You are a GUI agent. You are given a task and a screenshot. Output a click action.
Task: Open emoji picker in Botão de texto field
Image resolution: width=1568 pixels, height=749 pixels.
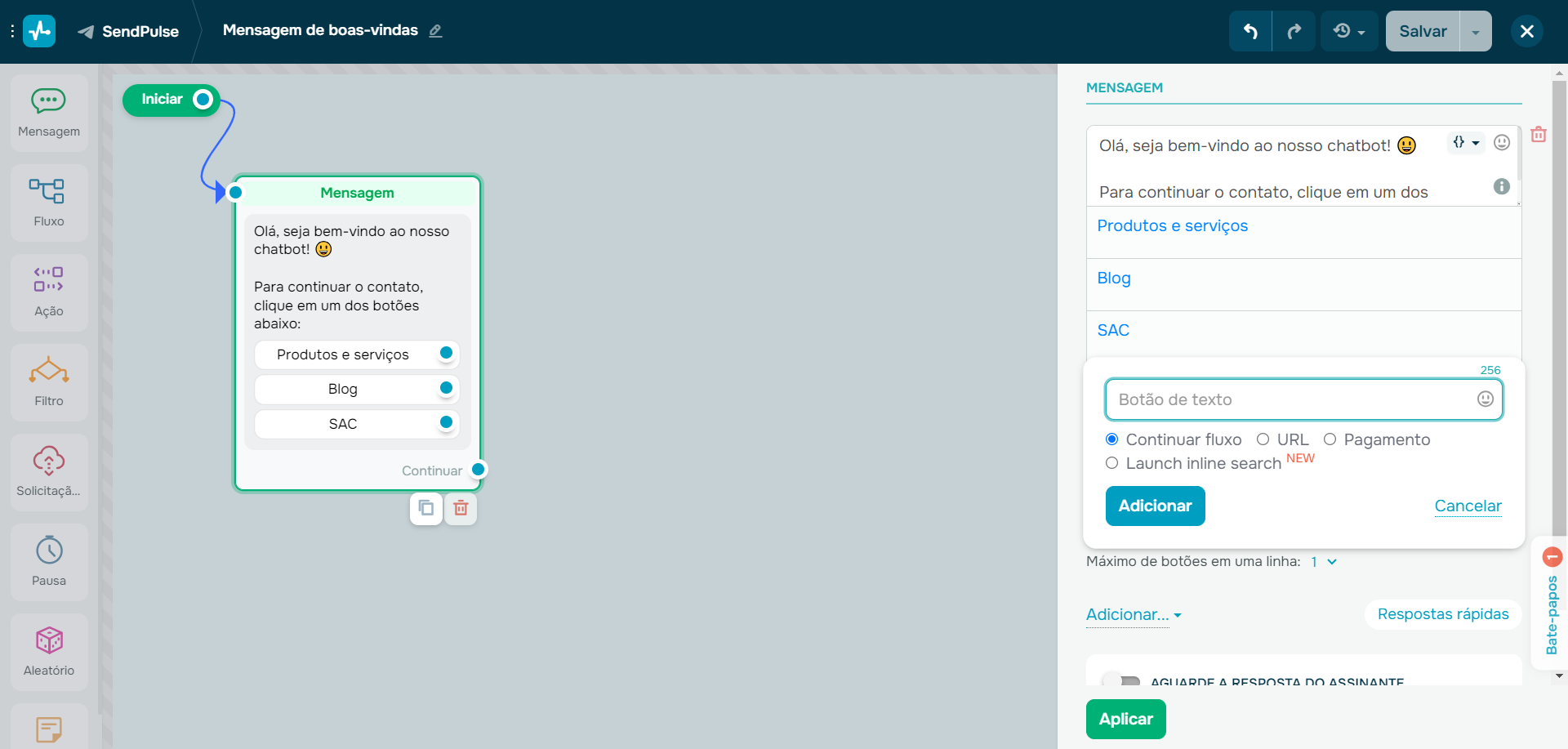coord(1486,399)
